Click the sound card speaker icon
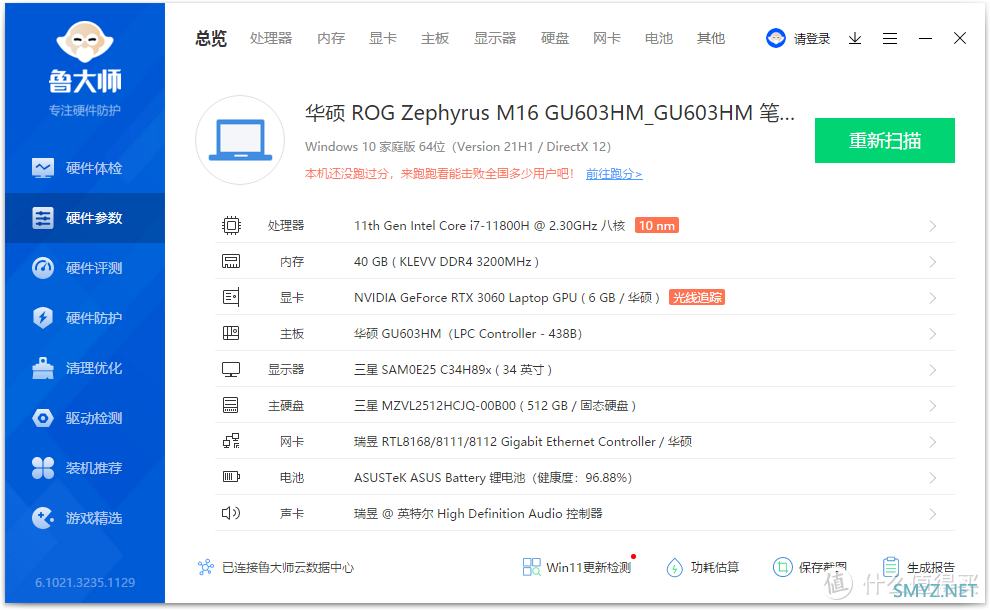Image resolution: width=990 pixels, height=610 pixels. click(x=231, y=513)
